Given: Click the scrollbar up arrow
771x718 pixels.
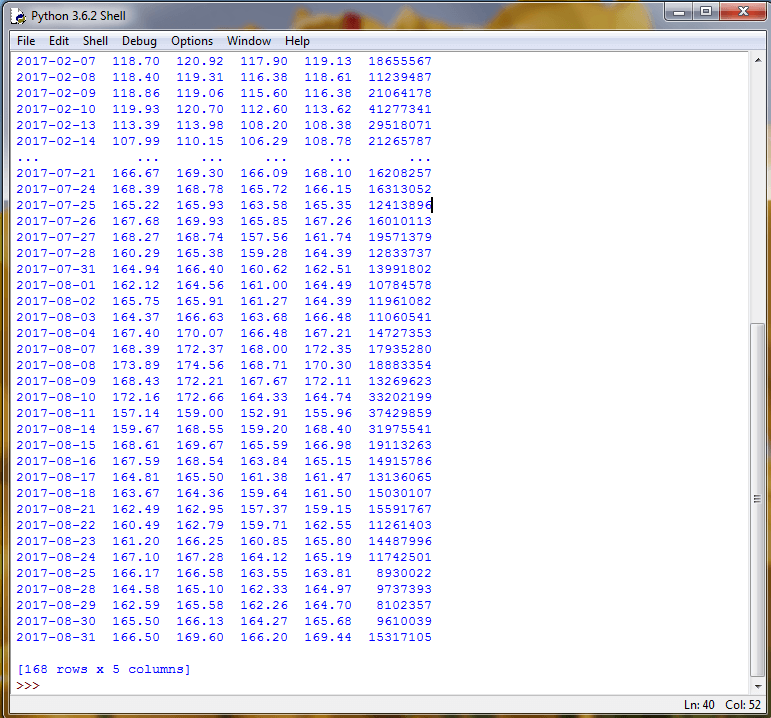Looking at the screenshot, I should pyautogui.click(x=757, y=60).
